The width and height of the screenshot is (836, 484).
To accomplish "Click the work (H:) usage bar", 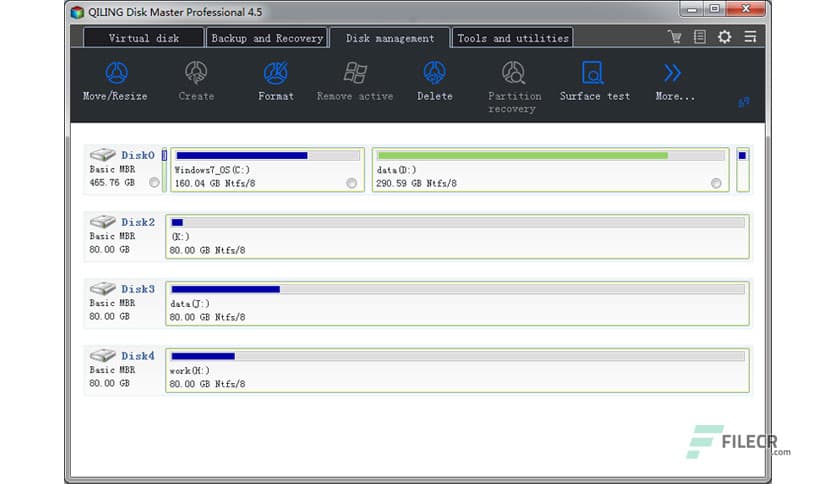I will pyautogui.click(x=457, y=356).
